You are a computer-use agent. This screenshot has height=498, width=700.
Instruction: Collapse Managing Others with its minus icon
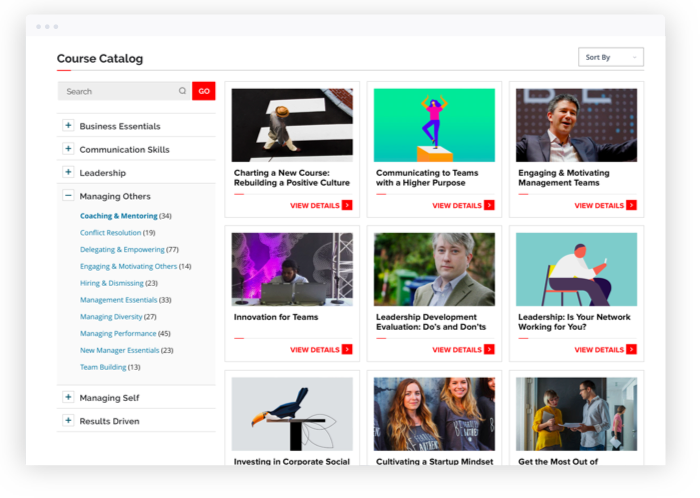pyautogui.click(x=68, y=195)
